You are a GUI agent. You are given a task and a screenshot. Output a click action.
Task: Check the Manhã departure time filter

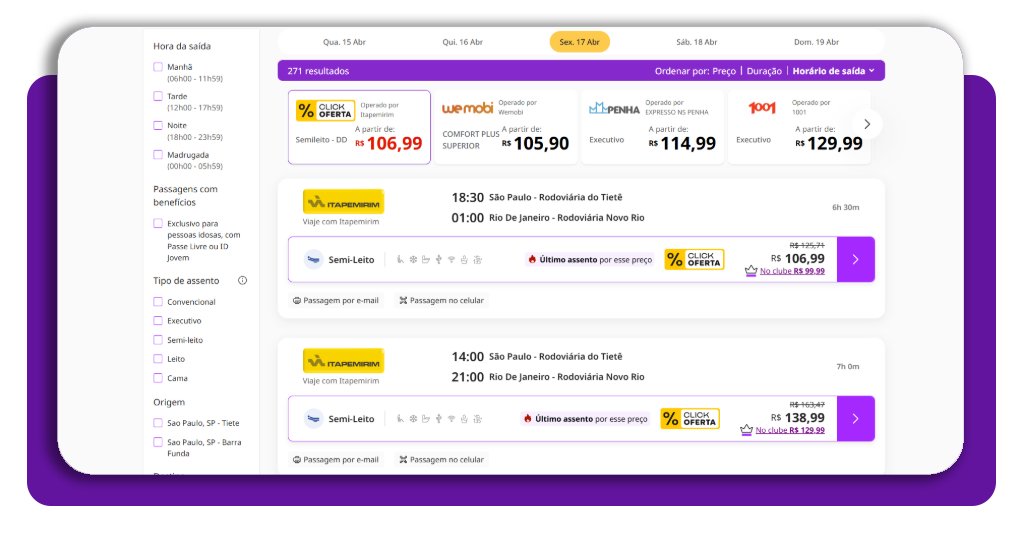click(158, 67)
